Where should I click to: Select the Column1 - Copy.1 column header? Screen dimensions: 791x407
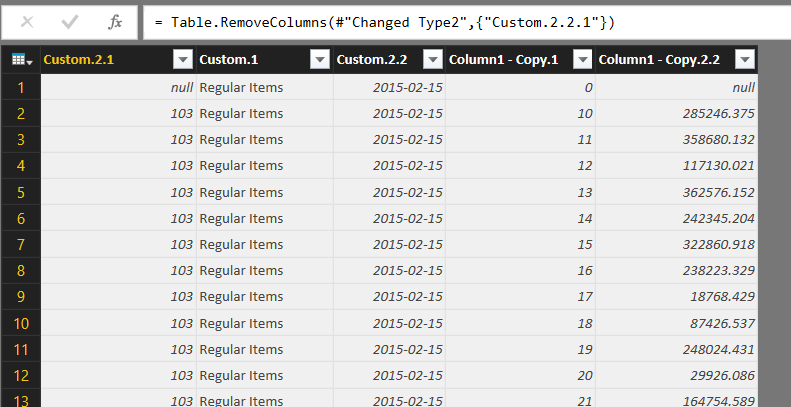click(505, 61)
